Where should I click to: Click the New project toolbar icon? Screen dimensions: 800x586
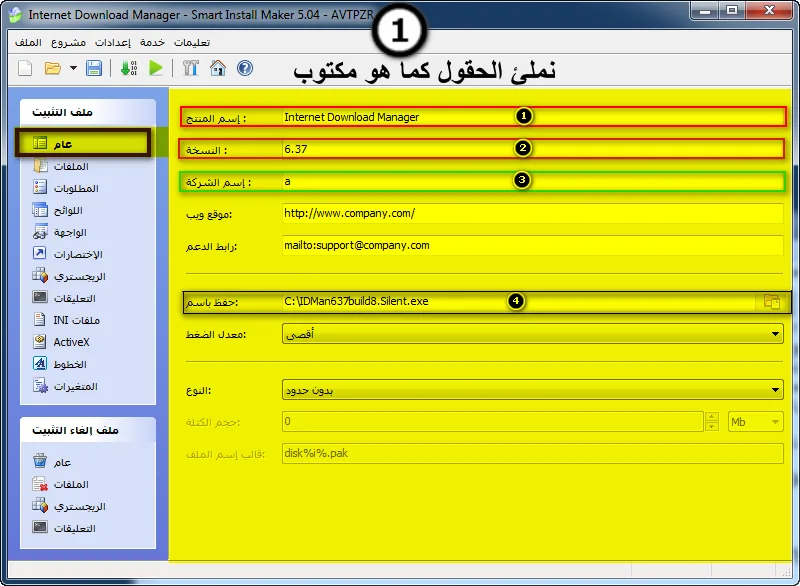25,68
